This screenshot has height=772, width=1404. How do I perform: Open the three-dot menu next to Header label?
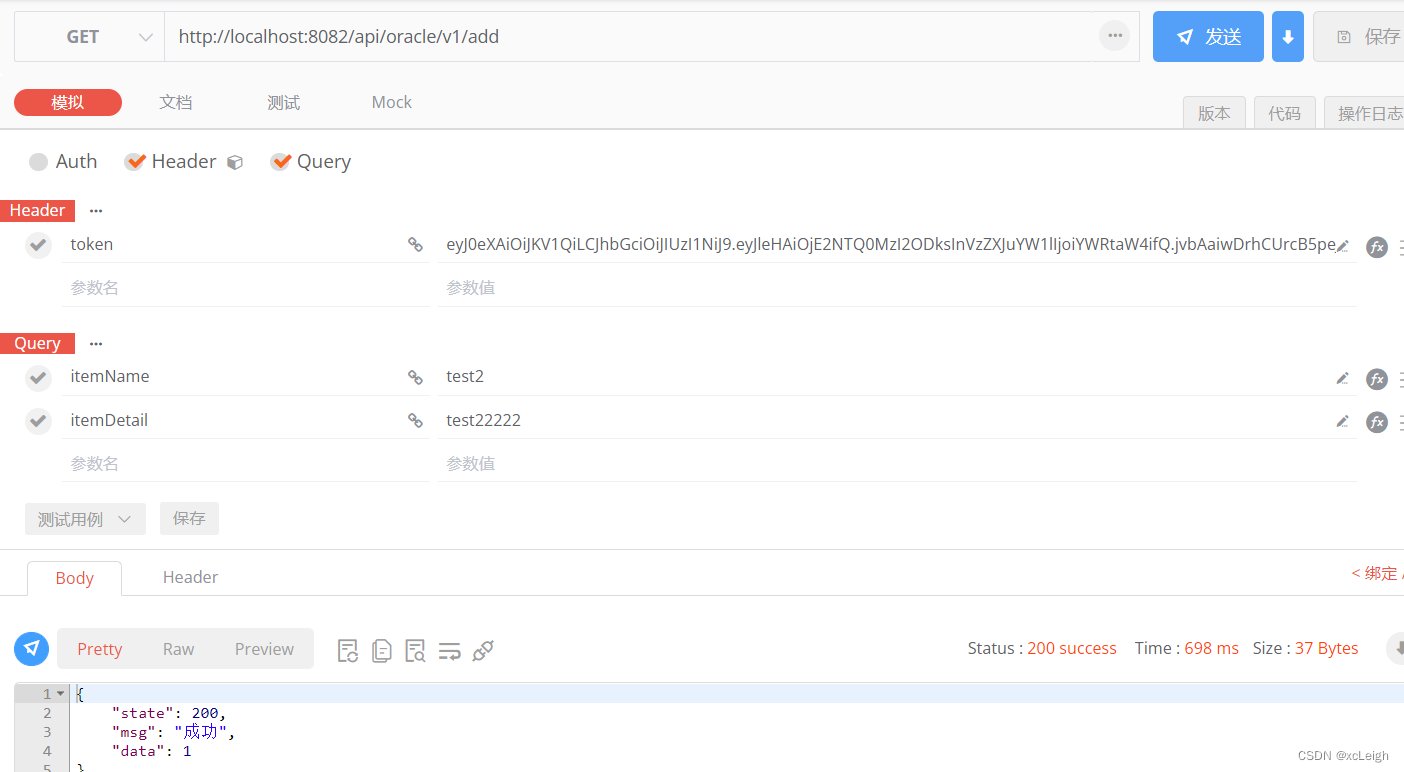[x=96, y=210]
